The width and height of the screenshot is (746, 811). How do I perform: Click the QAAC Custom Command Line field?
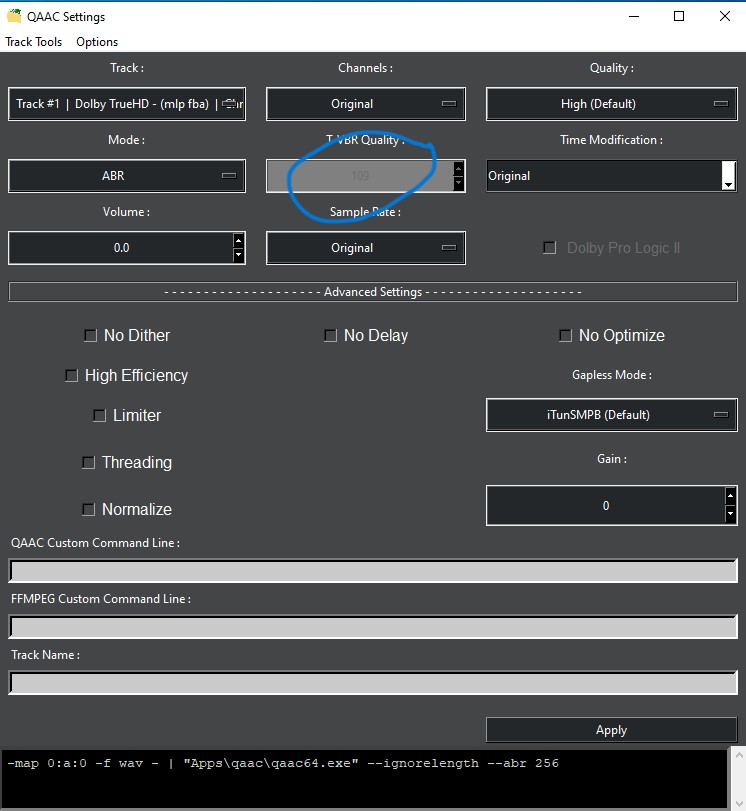(373, 571)
